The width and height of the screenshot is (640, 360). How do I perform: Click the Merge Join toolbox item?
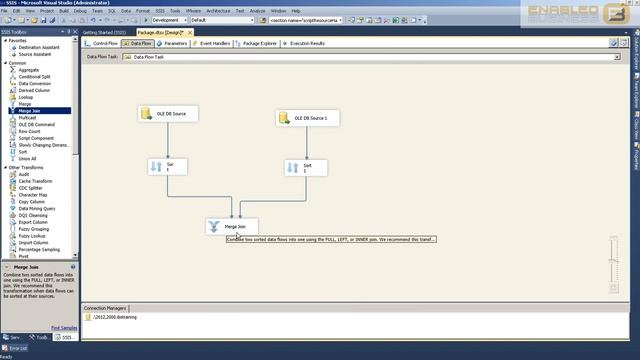(x=29, y=111)
